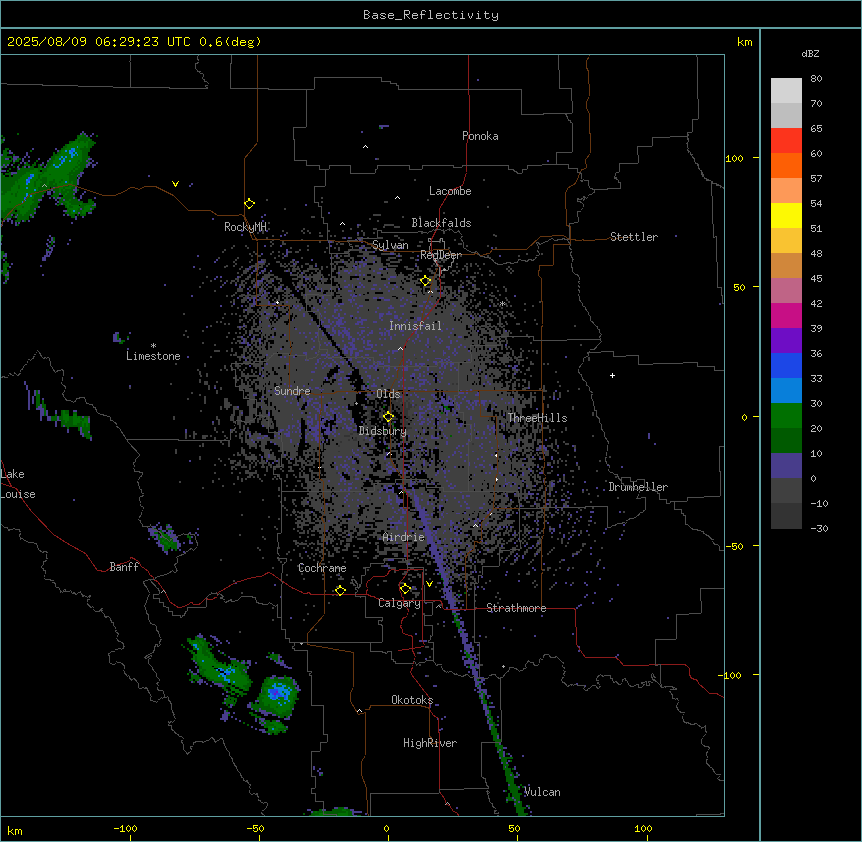Screen dimensions: 862x842
Task: Click the Sundre city label
Action: (292, 391)
